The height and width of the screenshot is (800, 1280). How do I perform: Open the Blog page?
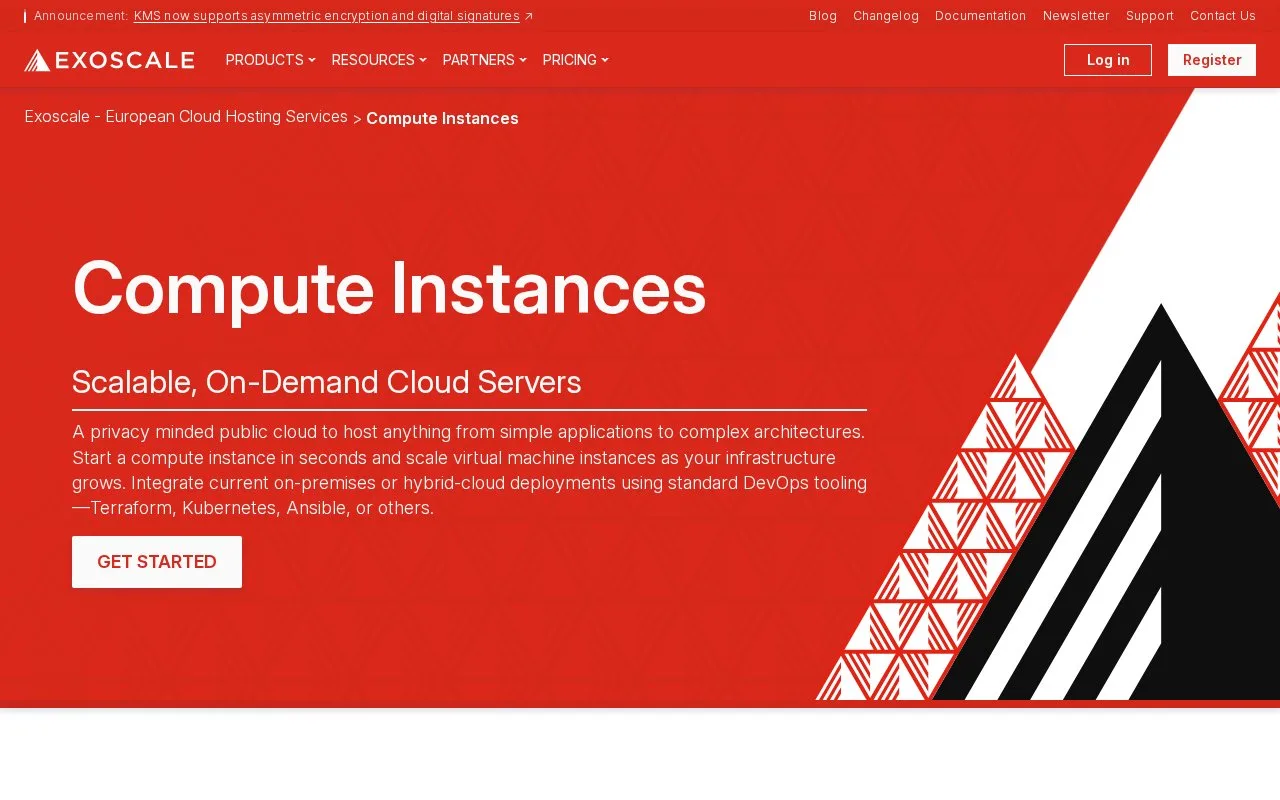[x=823, y=16]
